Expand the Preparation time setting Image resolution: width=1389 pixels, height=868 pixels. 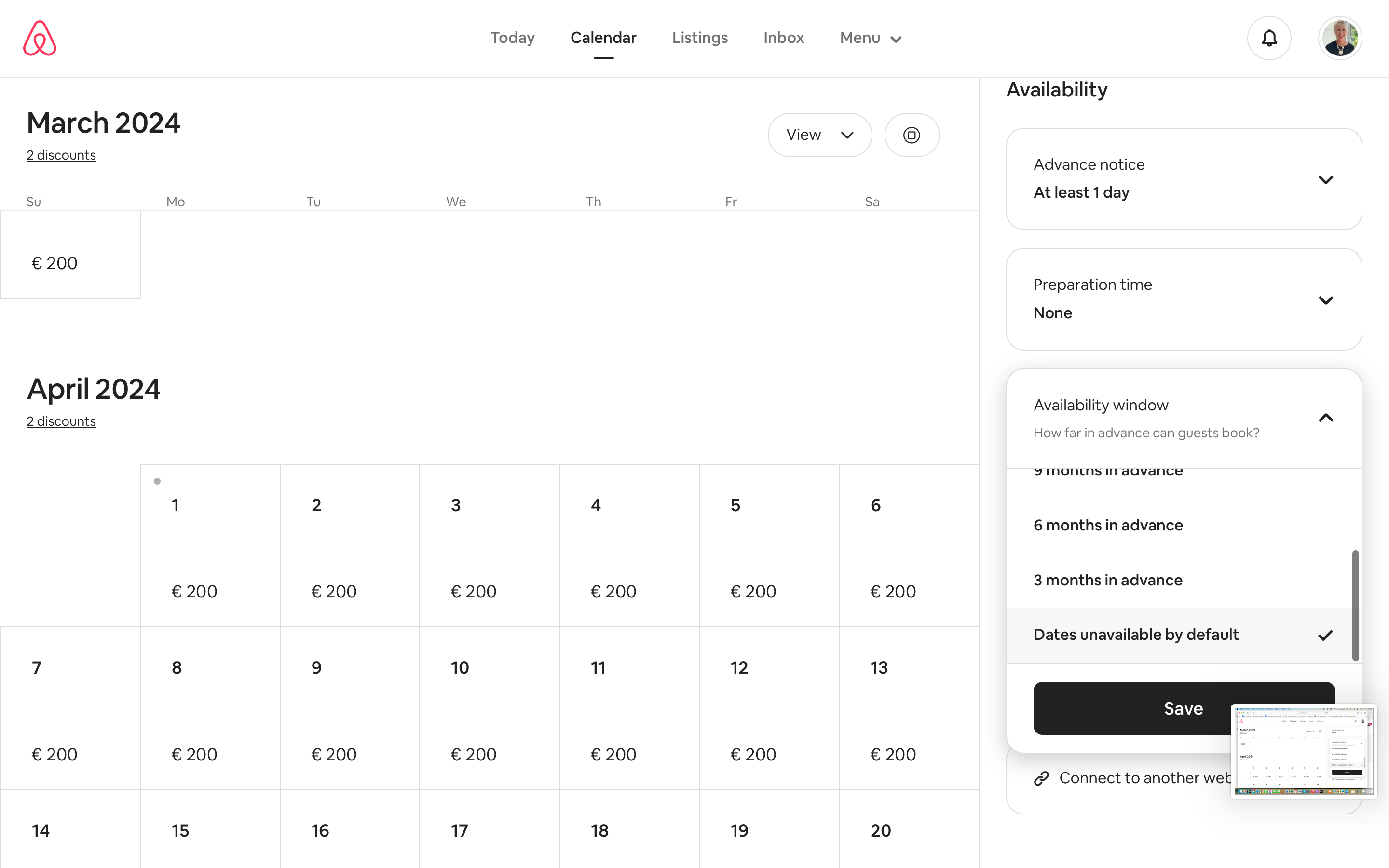click(x=1326, y=299)
